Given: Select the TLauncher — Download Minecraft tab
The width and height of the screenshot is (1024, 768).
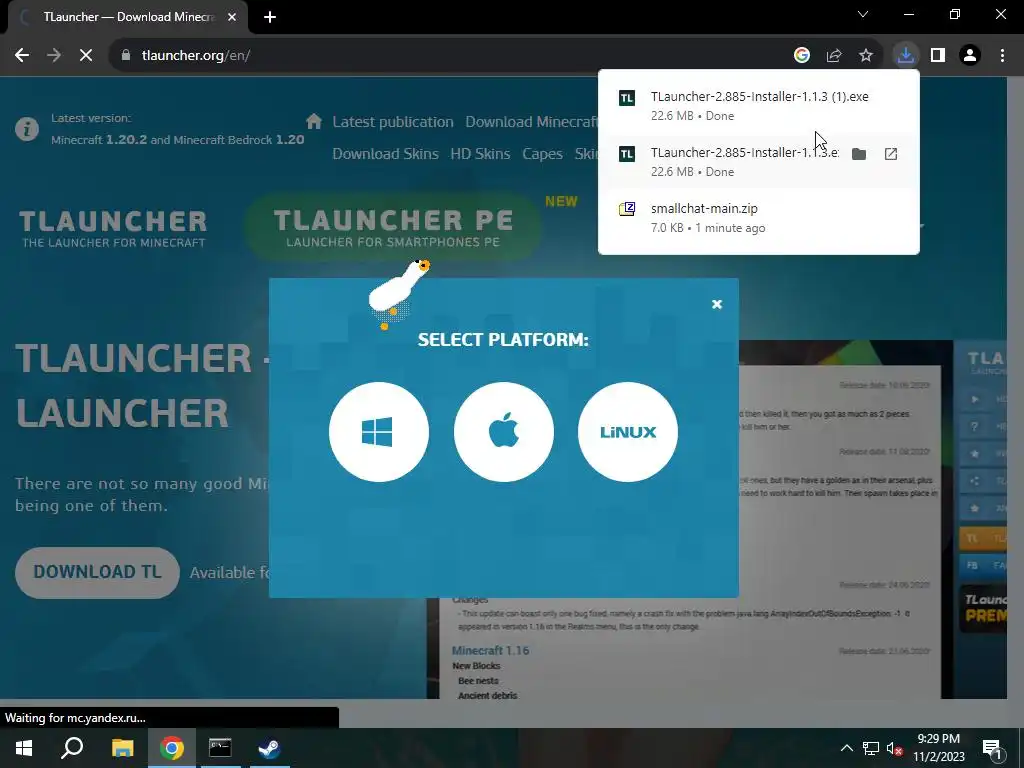Looking at the screenshot, I should 129,18.
